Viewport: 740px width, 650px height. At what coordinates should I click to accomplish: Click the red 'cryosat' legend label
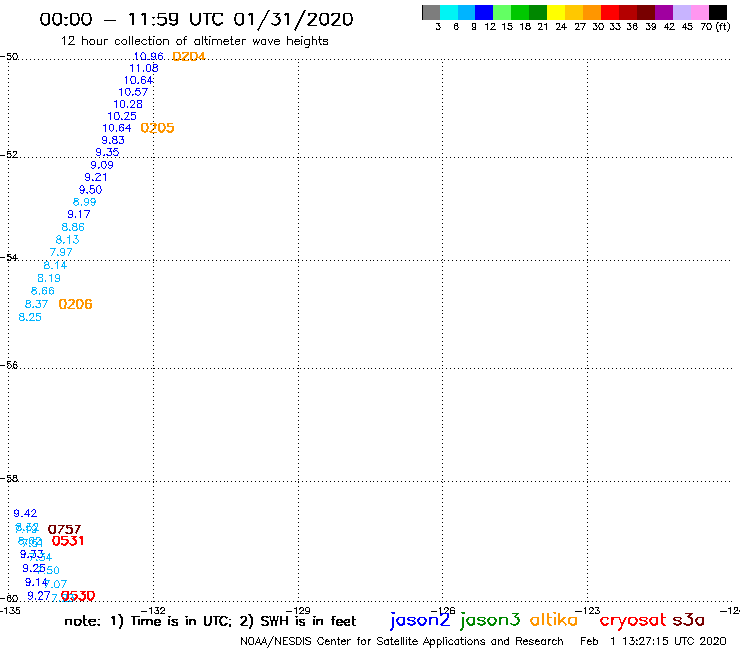click(633, 620)
